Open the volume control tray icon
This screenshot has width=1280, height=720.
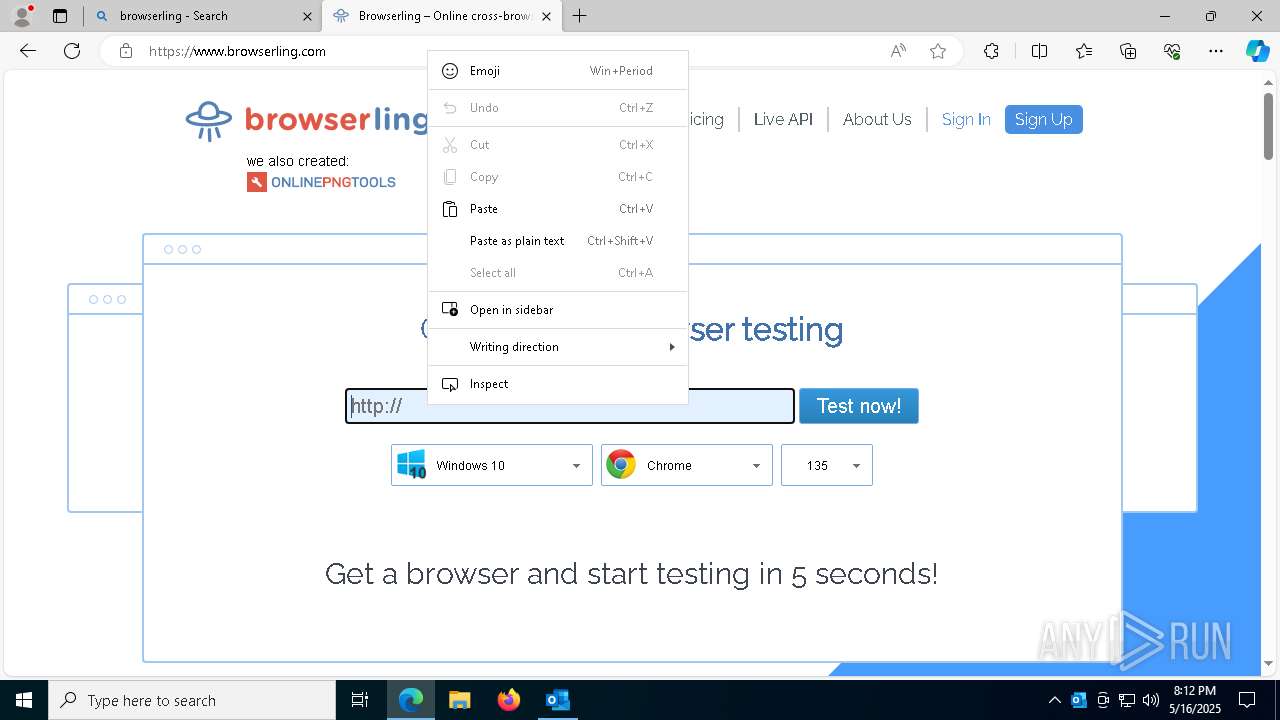(1151, 700)
